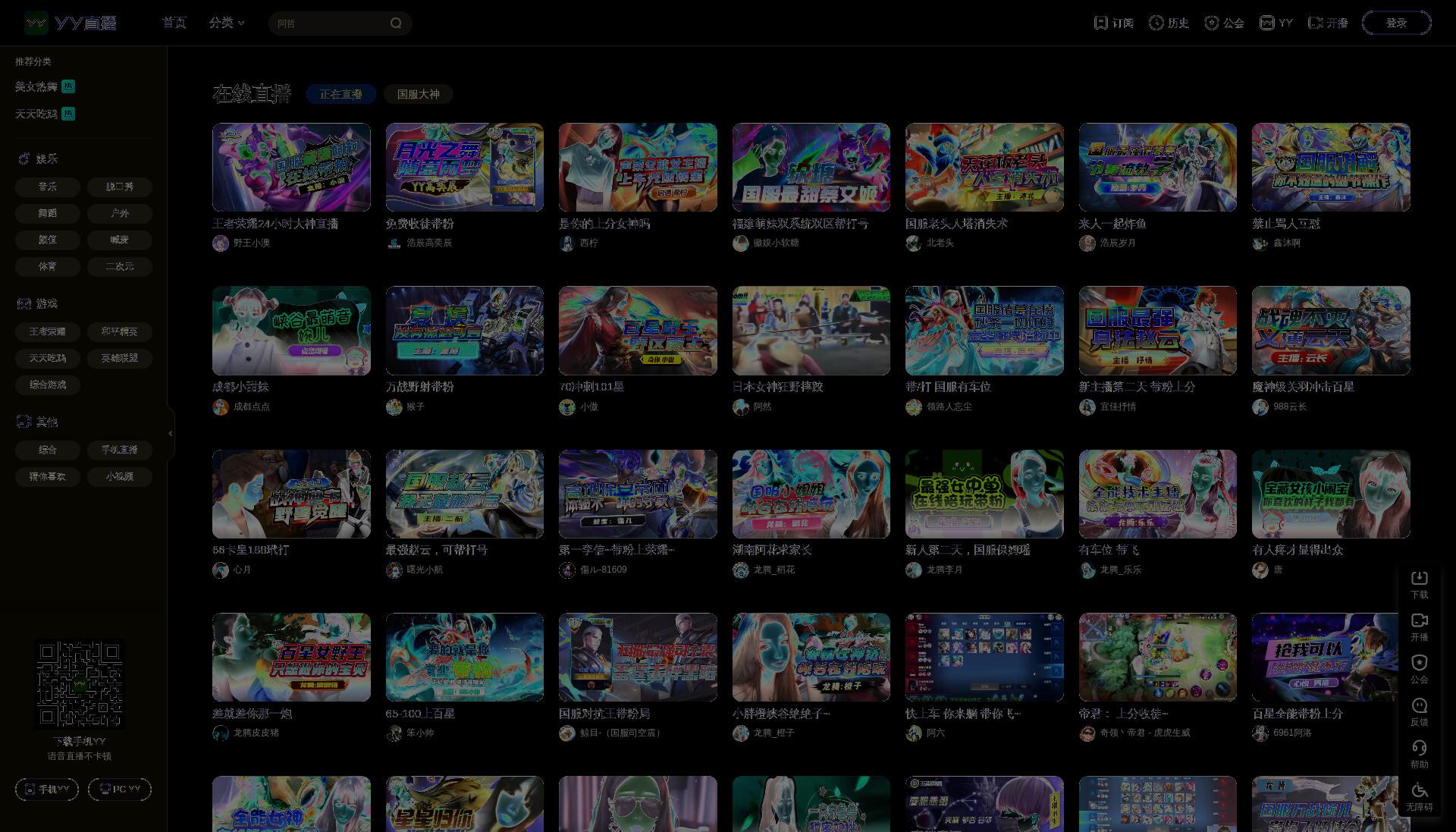1456x832 pixels.
Task: Click the YY icon in header
Action: pos(1267,23)
